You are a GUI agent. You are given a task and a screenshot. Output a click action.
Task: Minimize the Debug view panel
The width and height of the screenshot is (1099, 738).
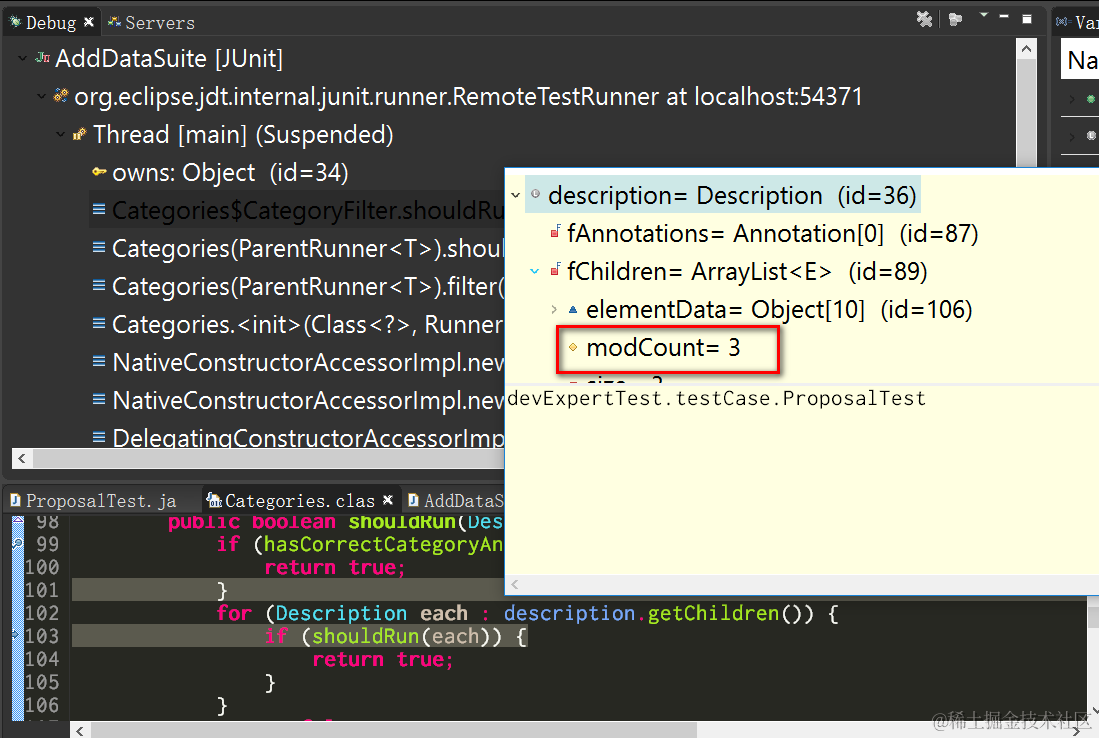click(x=1004, y=16)
